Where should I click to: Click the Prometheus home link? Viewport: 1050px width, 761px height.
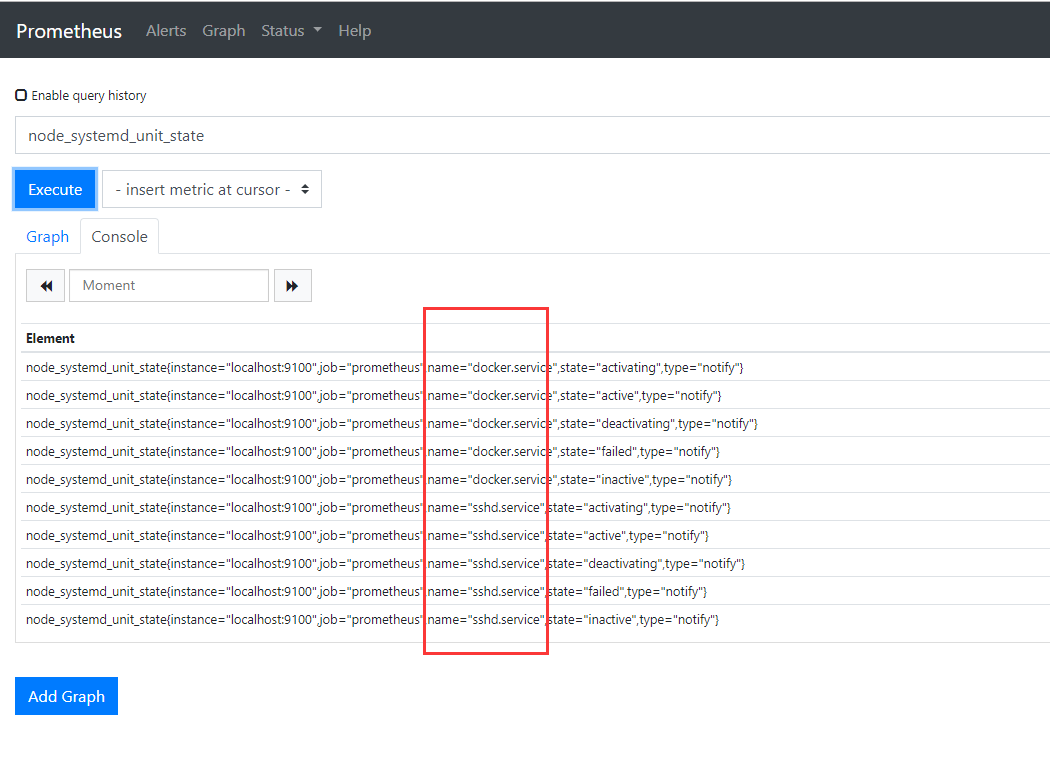click(68, 31)
